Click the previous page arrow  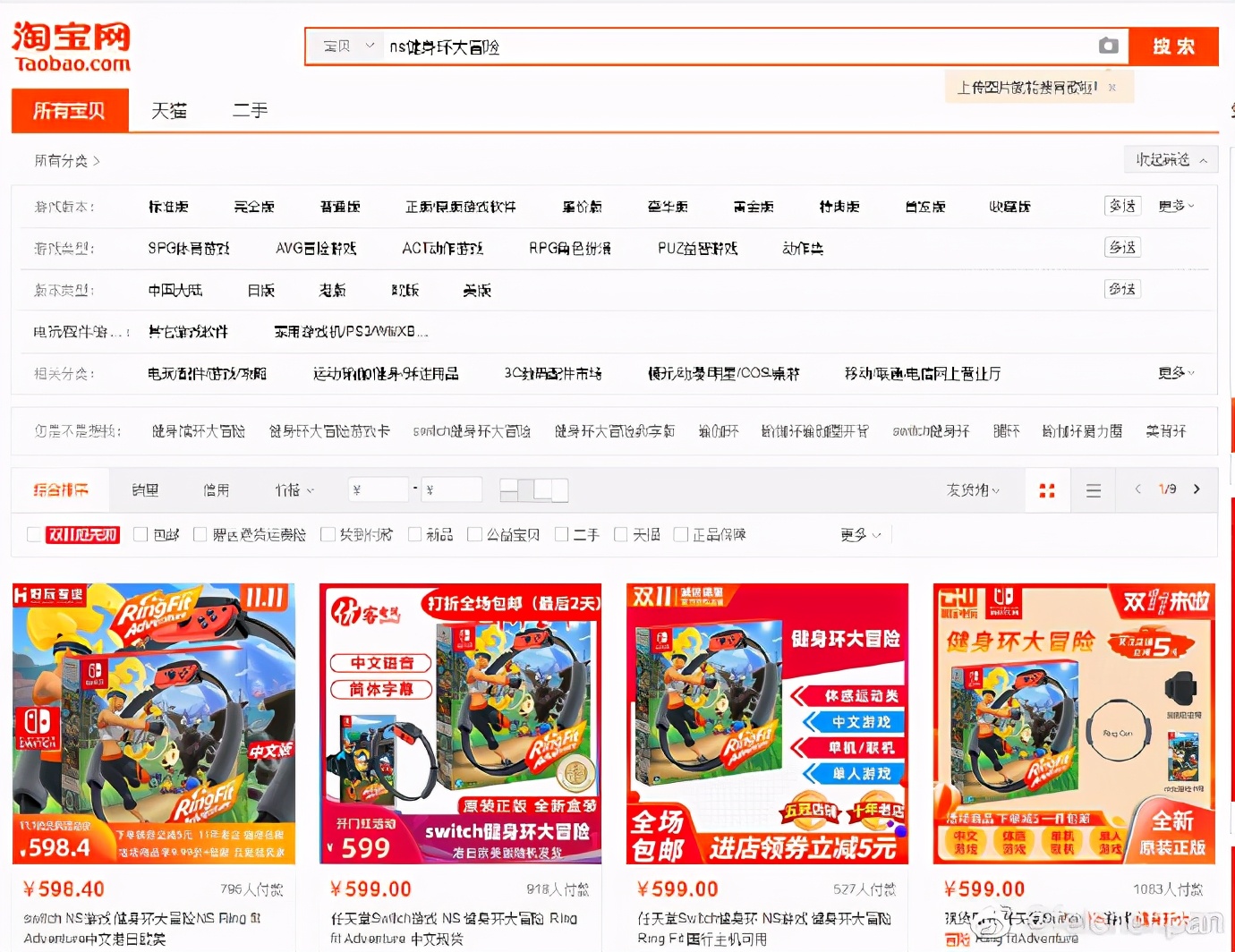coord(1137,489)
